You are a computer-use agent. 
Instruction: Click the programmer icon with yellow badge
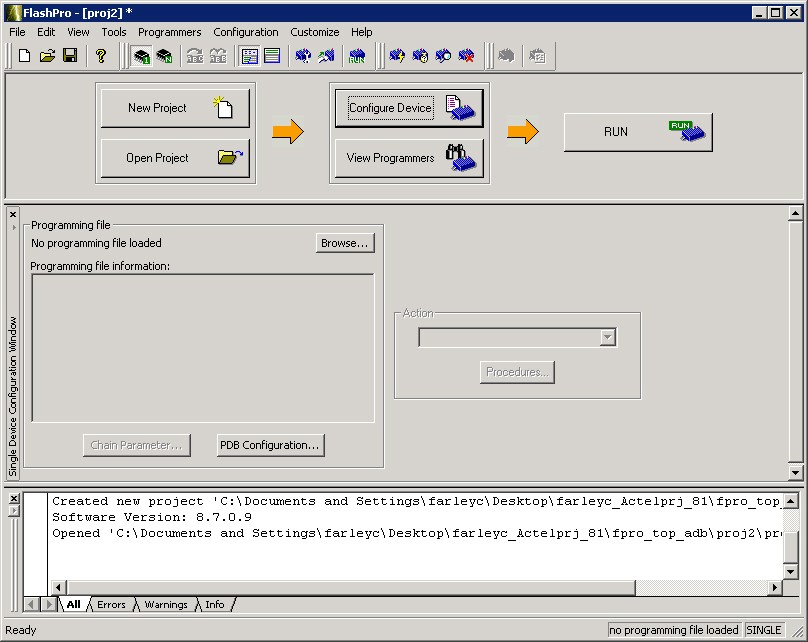pos(420,56)
